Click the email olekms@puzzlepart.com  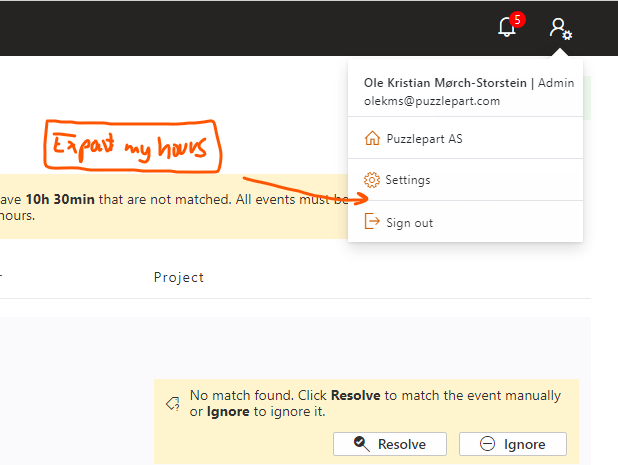(432, 101)
